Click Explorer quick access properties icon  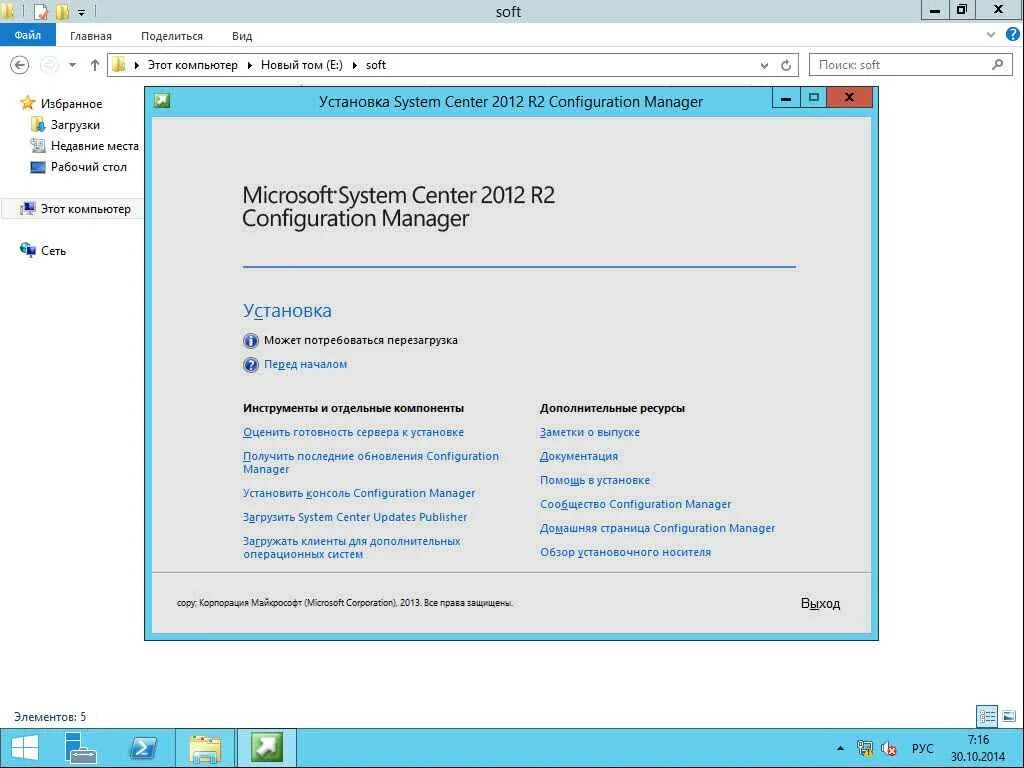coord(40,11)
